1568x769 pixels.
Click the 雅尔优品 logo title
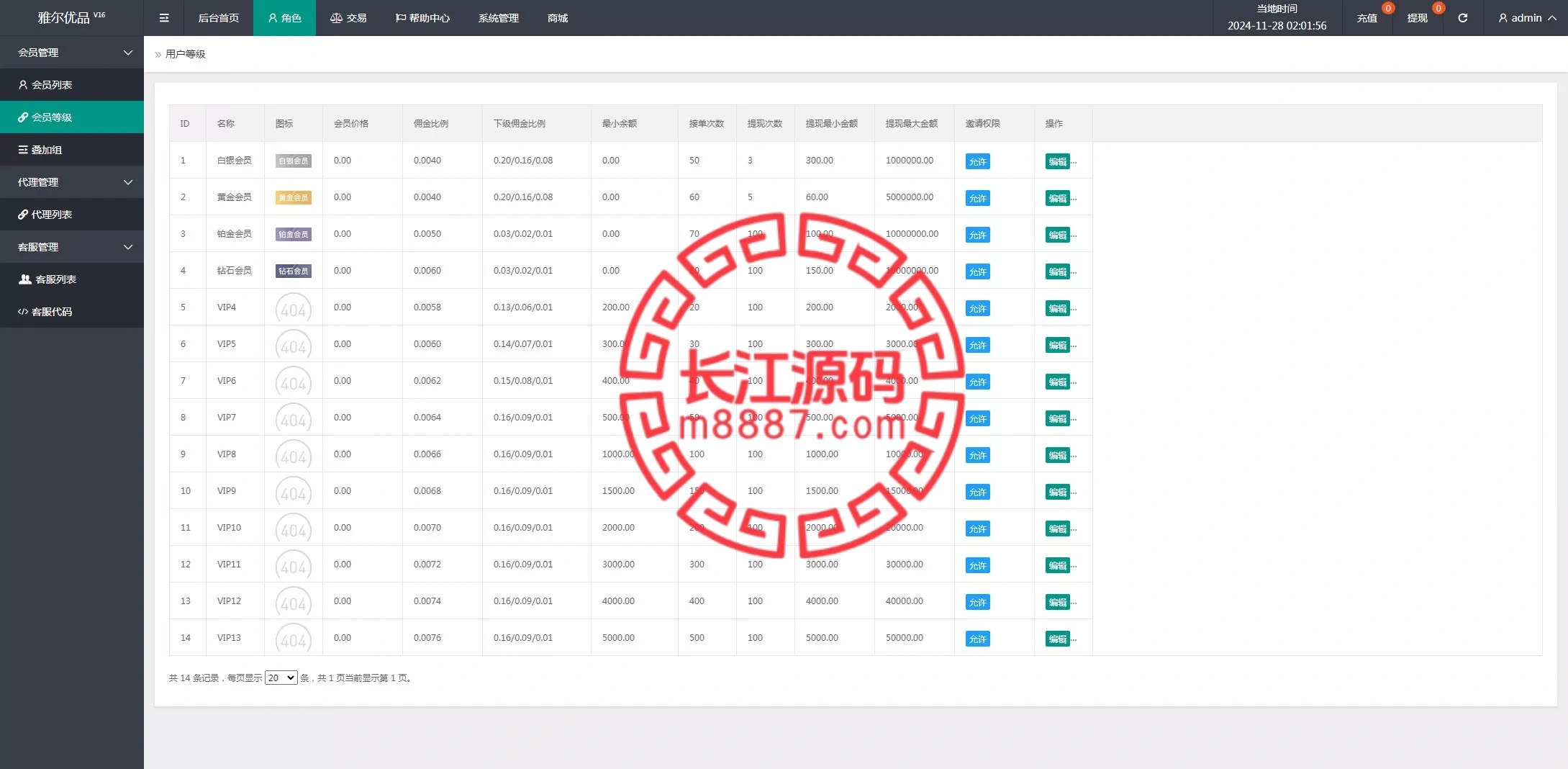71,18
